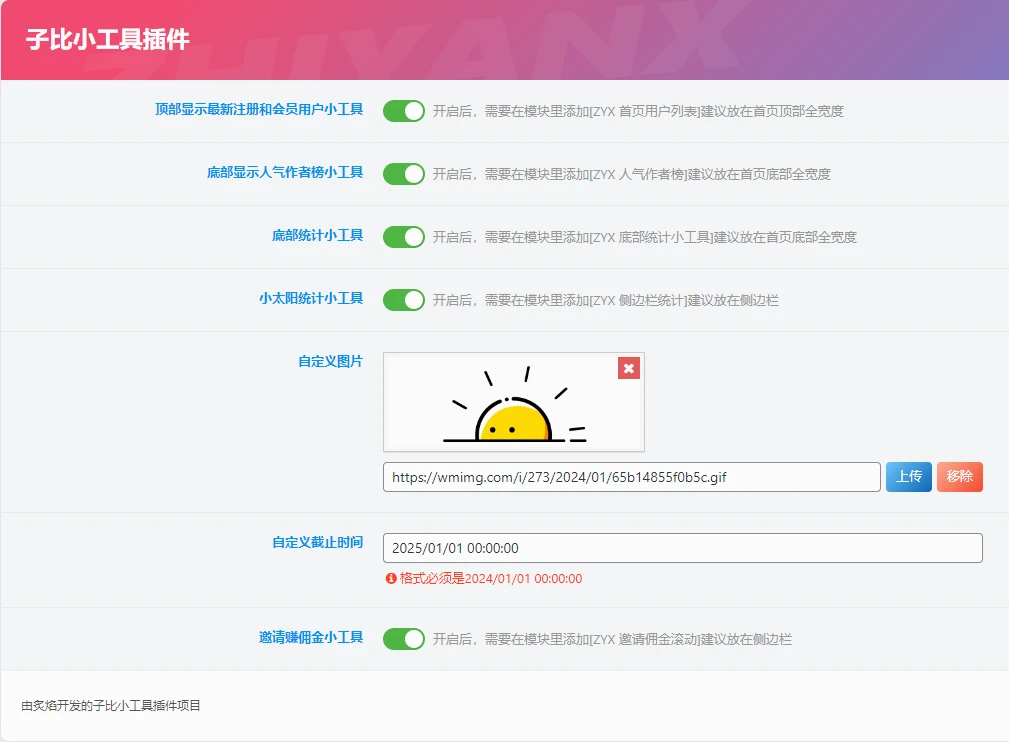Click the exclamation warning icon below date field
The height and width of the screenshot is (742, 1009).
pyautogui.click(x=392, y=578)
